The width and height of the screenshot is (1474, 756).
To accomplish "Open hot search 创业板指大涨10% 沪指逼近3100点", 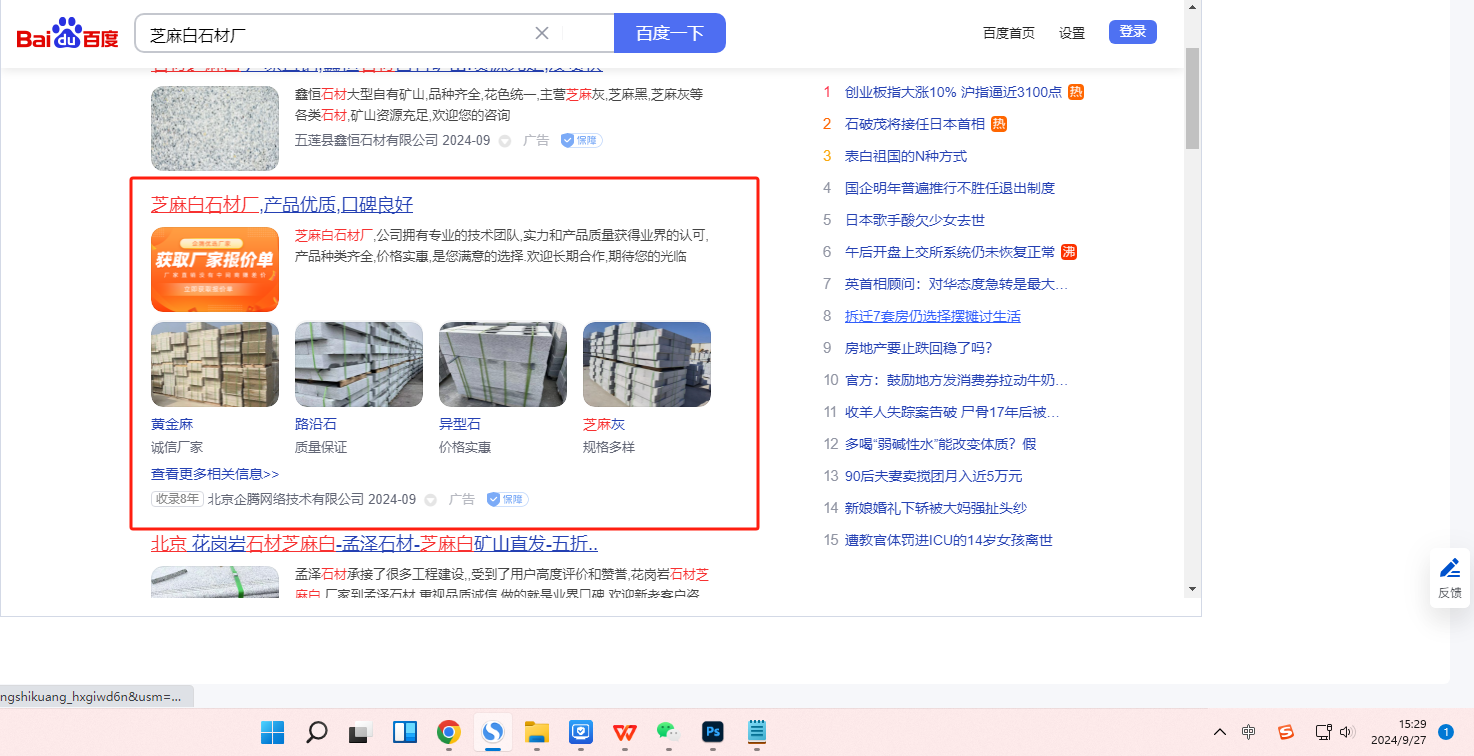I will (953, 92).
